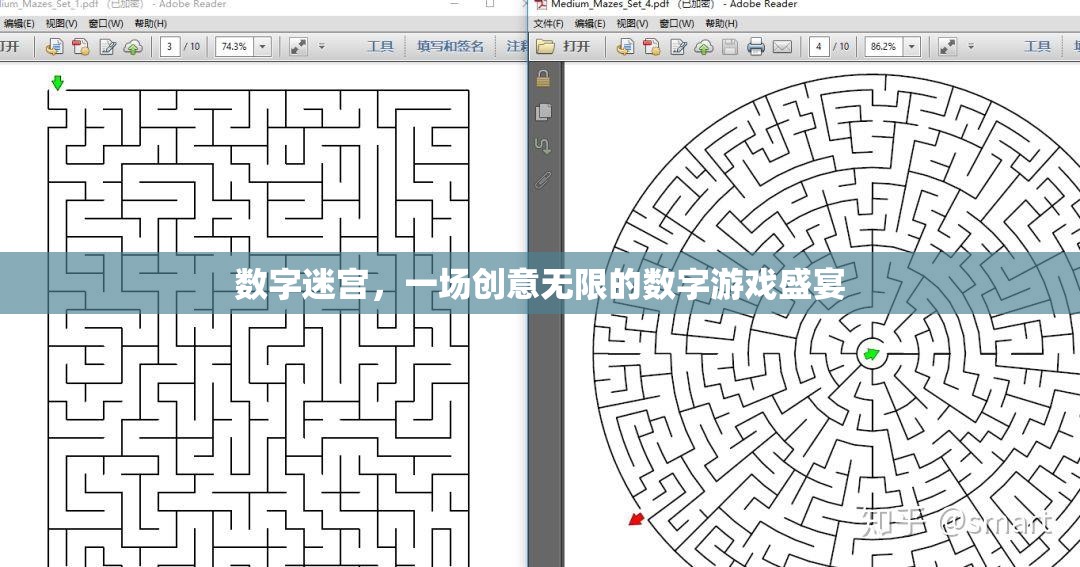Image resolution: width=1080 pixels, height=567 pixels.
Task: Click convert-to-PDF icon in right Reader window
Action: [x=625, y=47]
